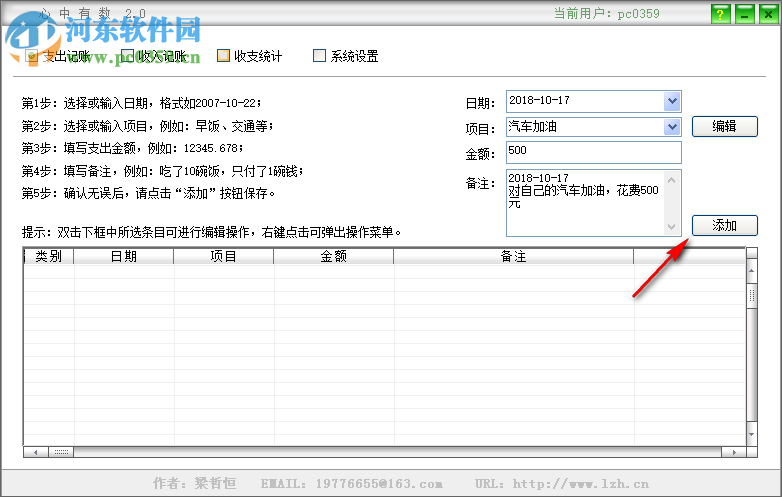Expand the 日期 date dropdown arrow
This screenshot has height=497, width=782.
672,101
